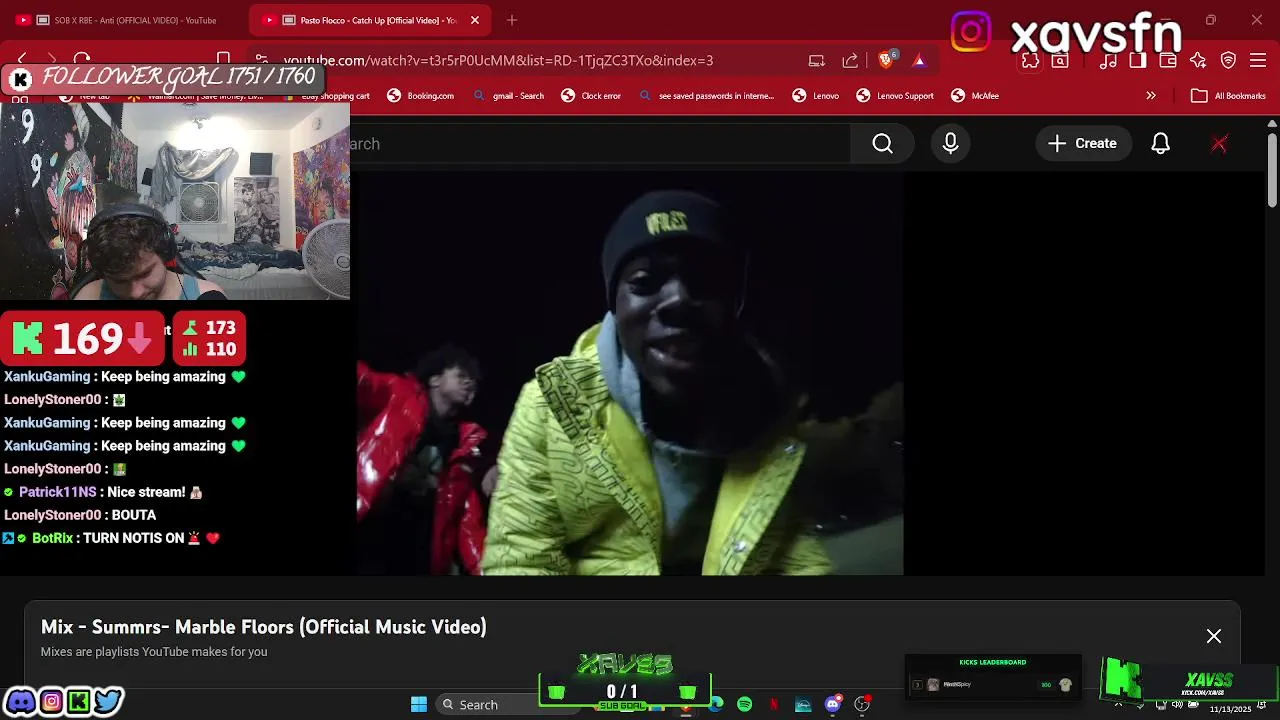This screenshot has height=720, width=1280.
Task: Open the Brave music playlist icon
Action: tap(1108, 61)
